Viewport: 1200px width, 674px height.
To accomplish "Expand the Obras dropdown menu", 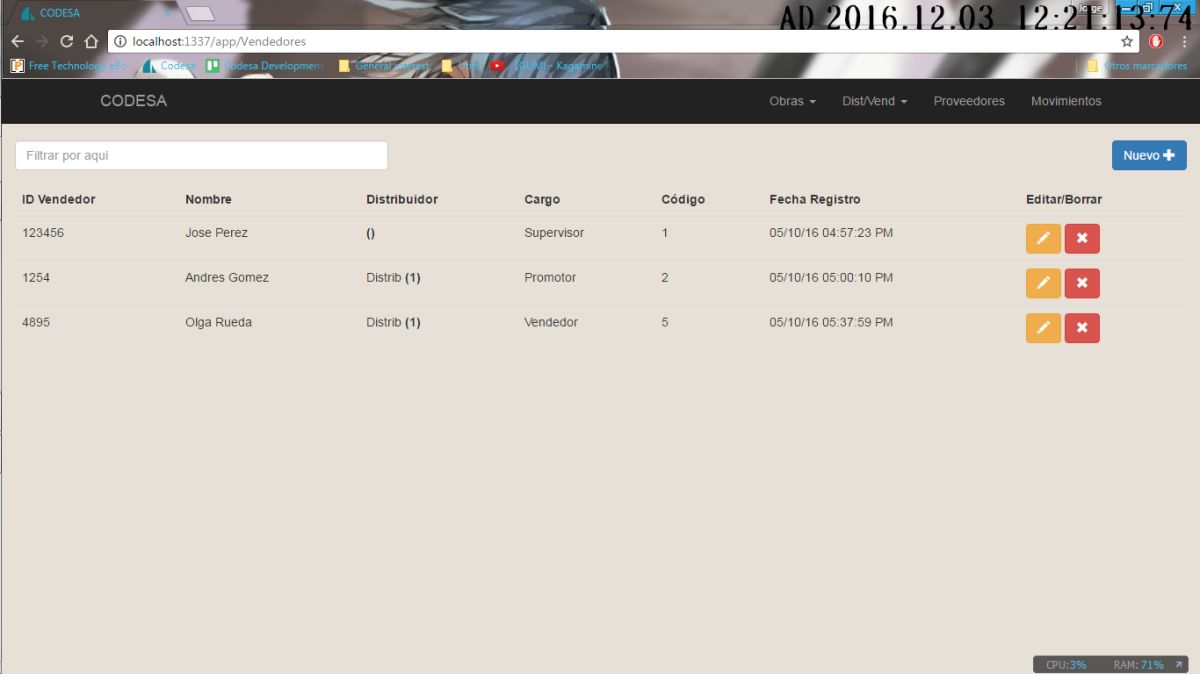I will click(792, 101).
